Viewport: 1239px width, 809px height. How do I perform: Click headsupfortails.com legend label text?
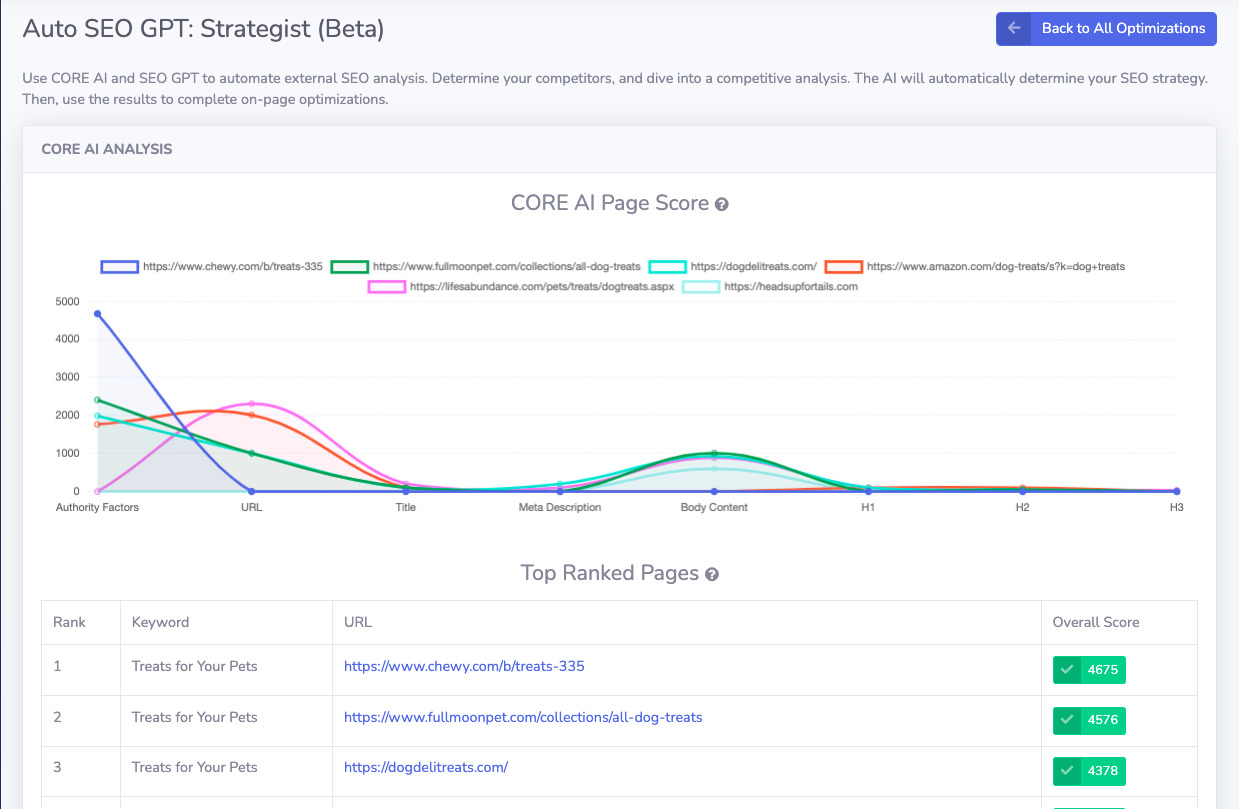point(791,287)
